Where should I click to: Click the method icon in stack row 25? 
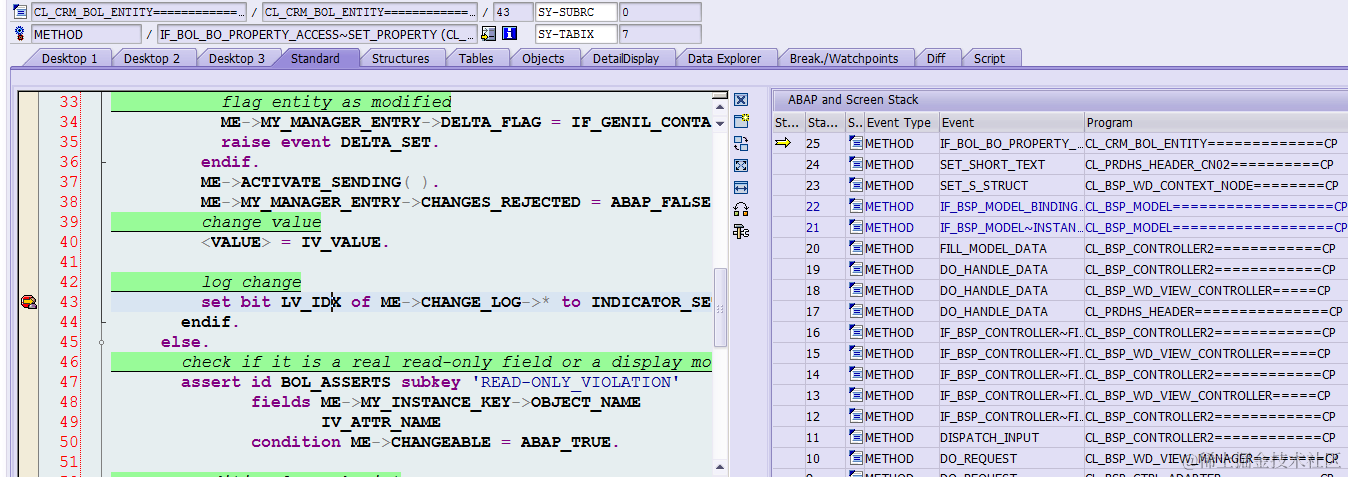(856, 144)
